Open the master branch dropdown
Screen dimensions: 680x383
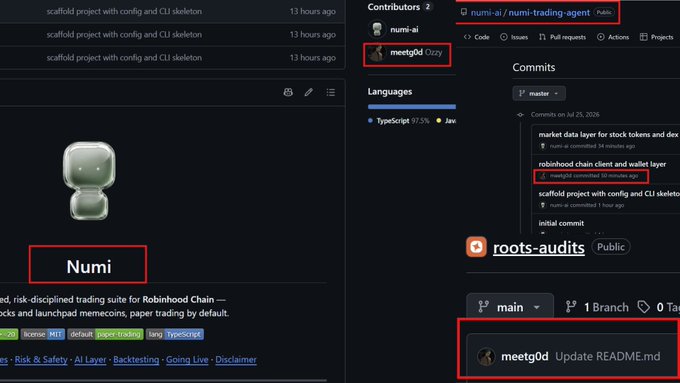(539, 93)
